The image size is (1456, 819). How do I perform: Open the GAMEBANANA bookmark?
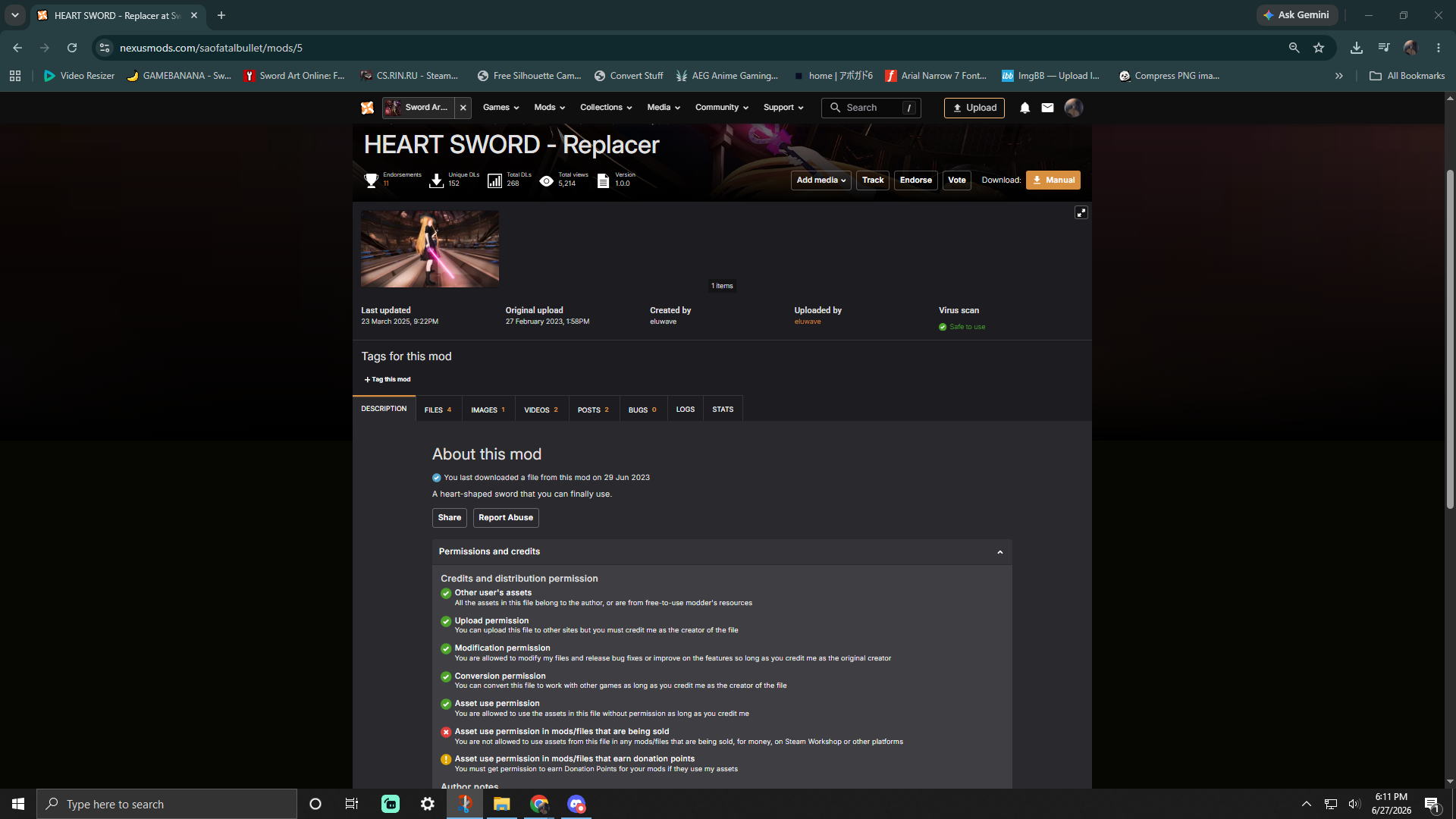179,76
